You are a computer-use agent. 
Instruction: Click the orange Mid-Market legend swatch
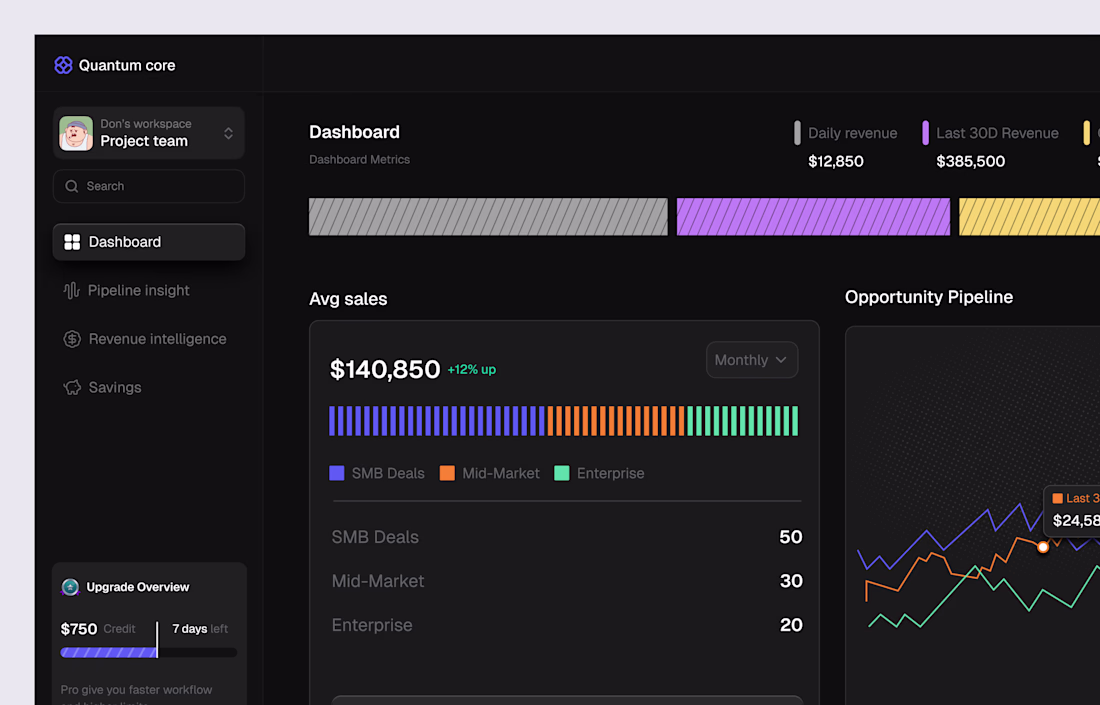[447, 473]
